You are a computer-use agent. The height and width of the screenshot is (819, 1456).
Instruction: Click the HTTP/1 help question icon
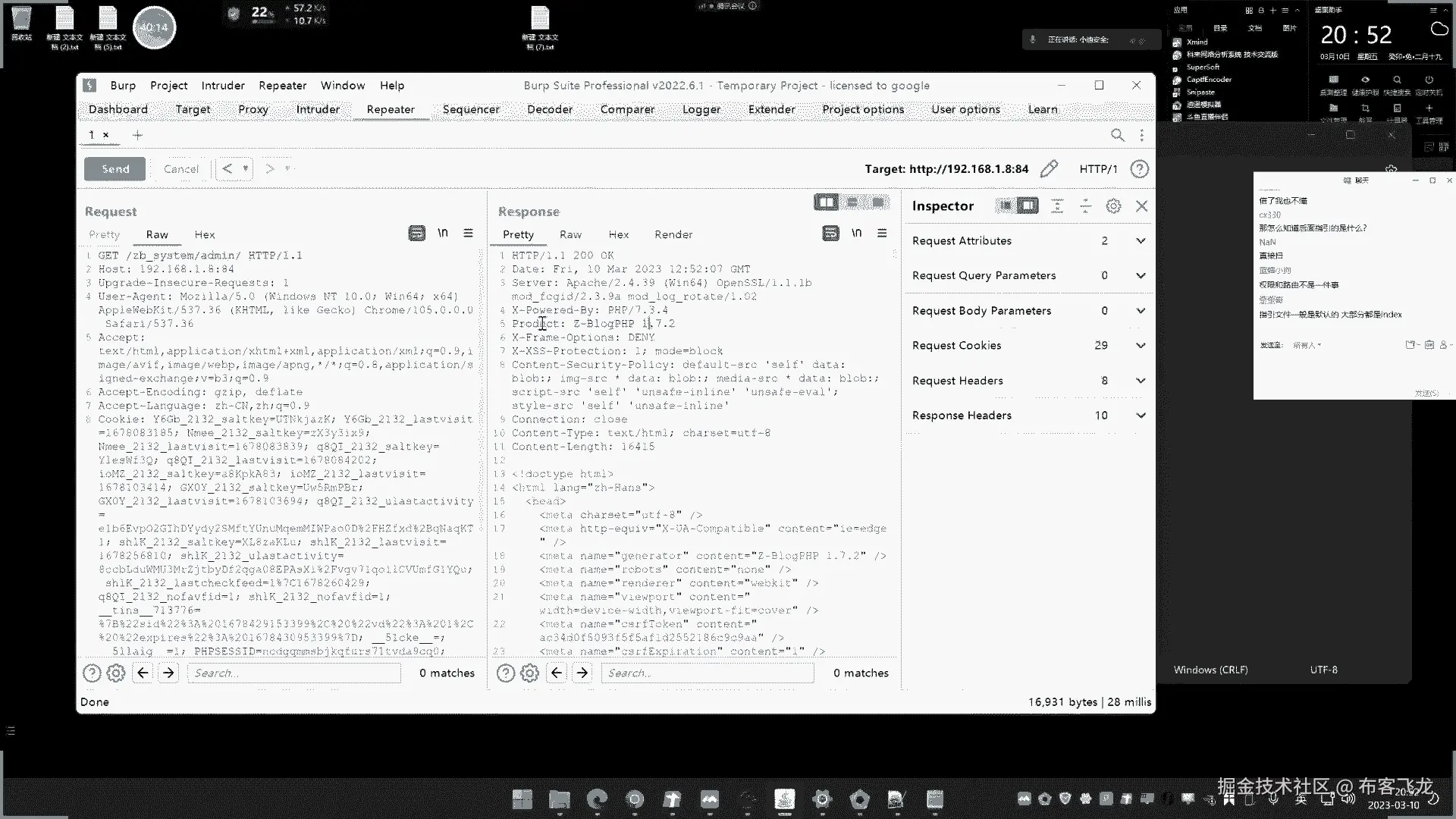tap(1139, 169)
